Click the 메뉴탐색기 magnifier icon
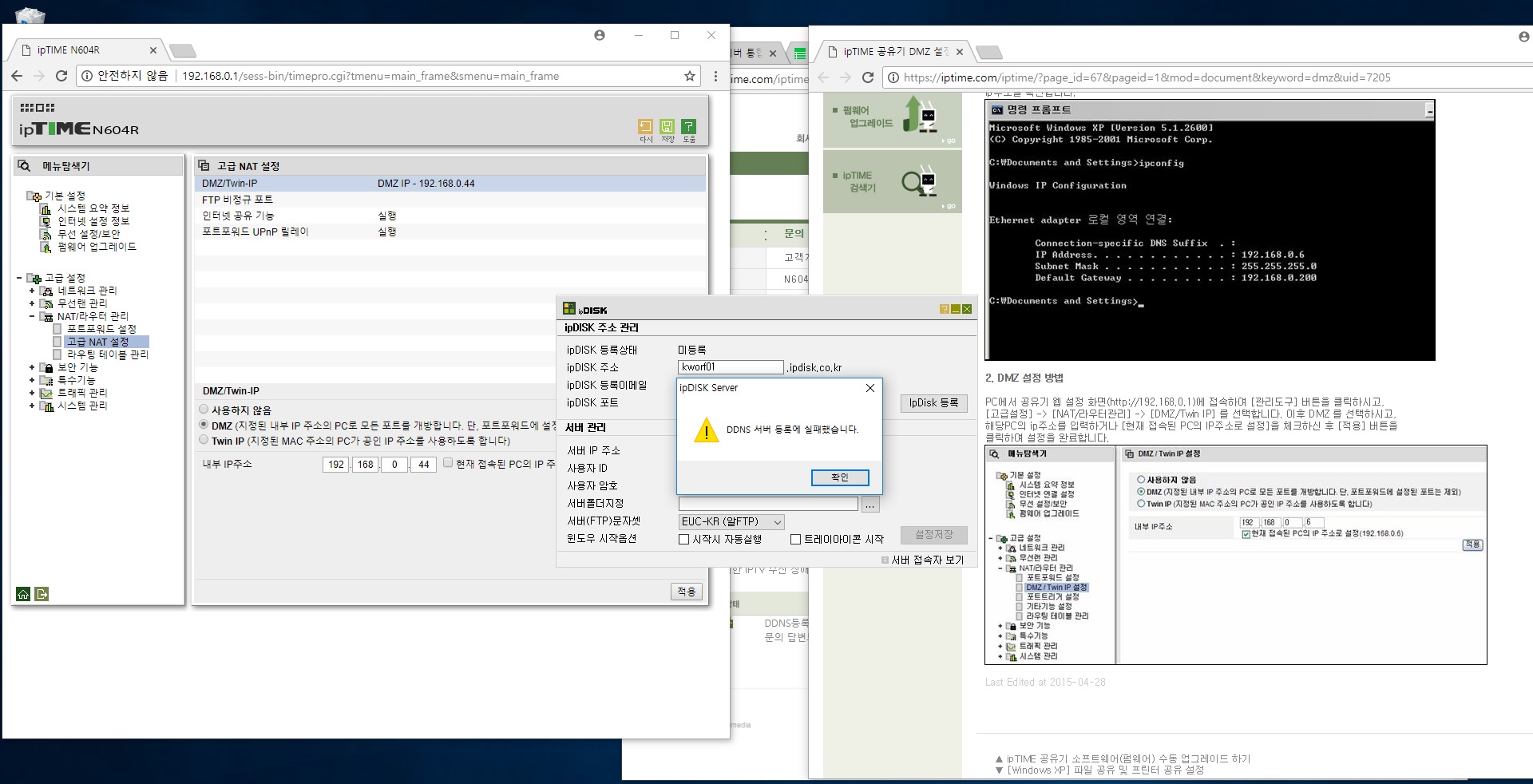 click(x=25, y=166)
